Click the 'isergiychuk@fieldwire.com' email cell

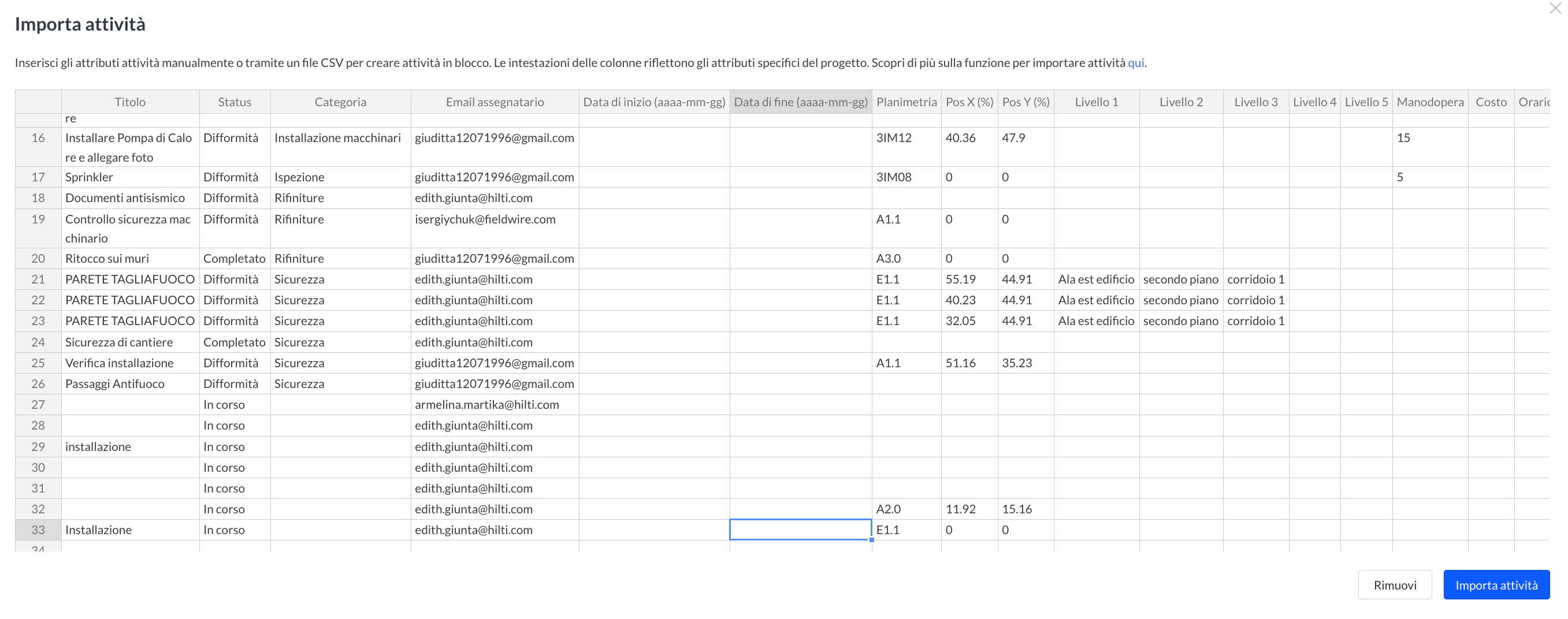pos(495,228)
